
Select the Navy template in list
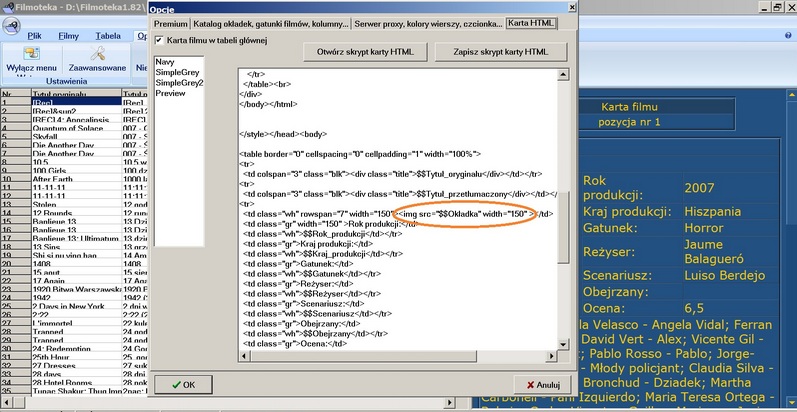point(165,62)
